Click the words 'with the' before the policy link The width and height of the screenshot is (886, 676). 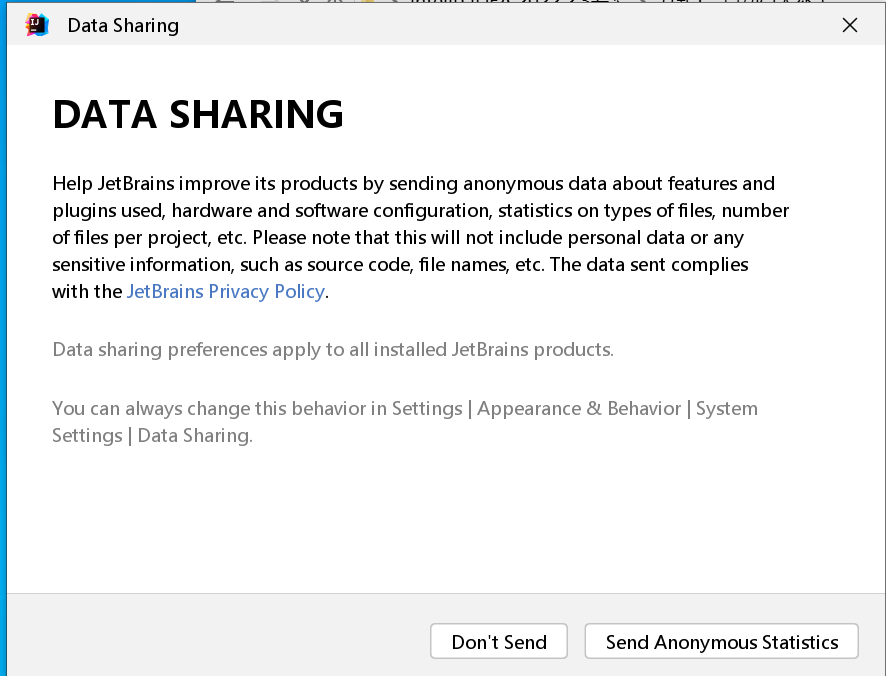click(x=87, y=292)
